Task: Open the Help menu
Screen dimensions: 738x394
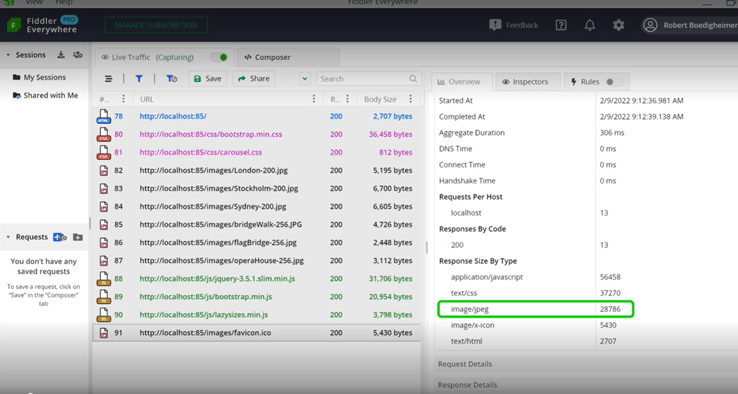Action: (64, 3)
